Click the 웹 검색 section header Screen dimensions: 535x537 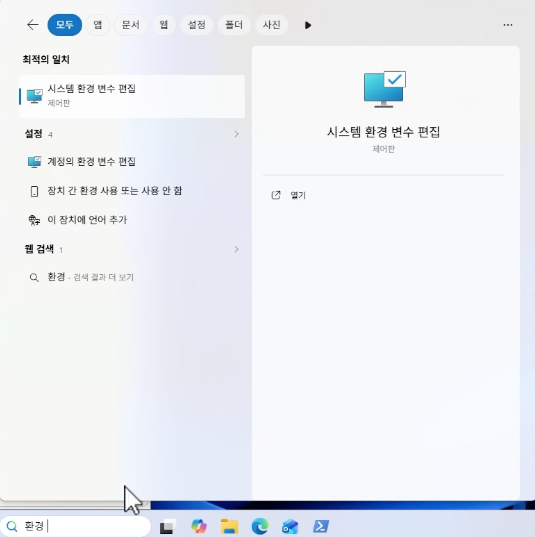point(39,249)
